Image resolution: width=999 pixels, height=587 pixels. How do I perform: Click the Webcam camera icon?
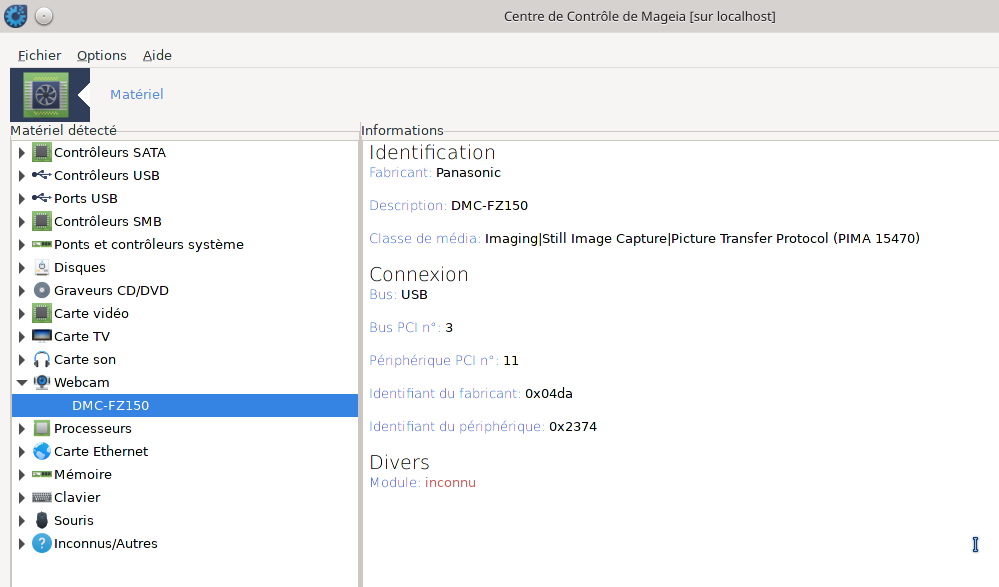point(41,382)
